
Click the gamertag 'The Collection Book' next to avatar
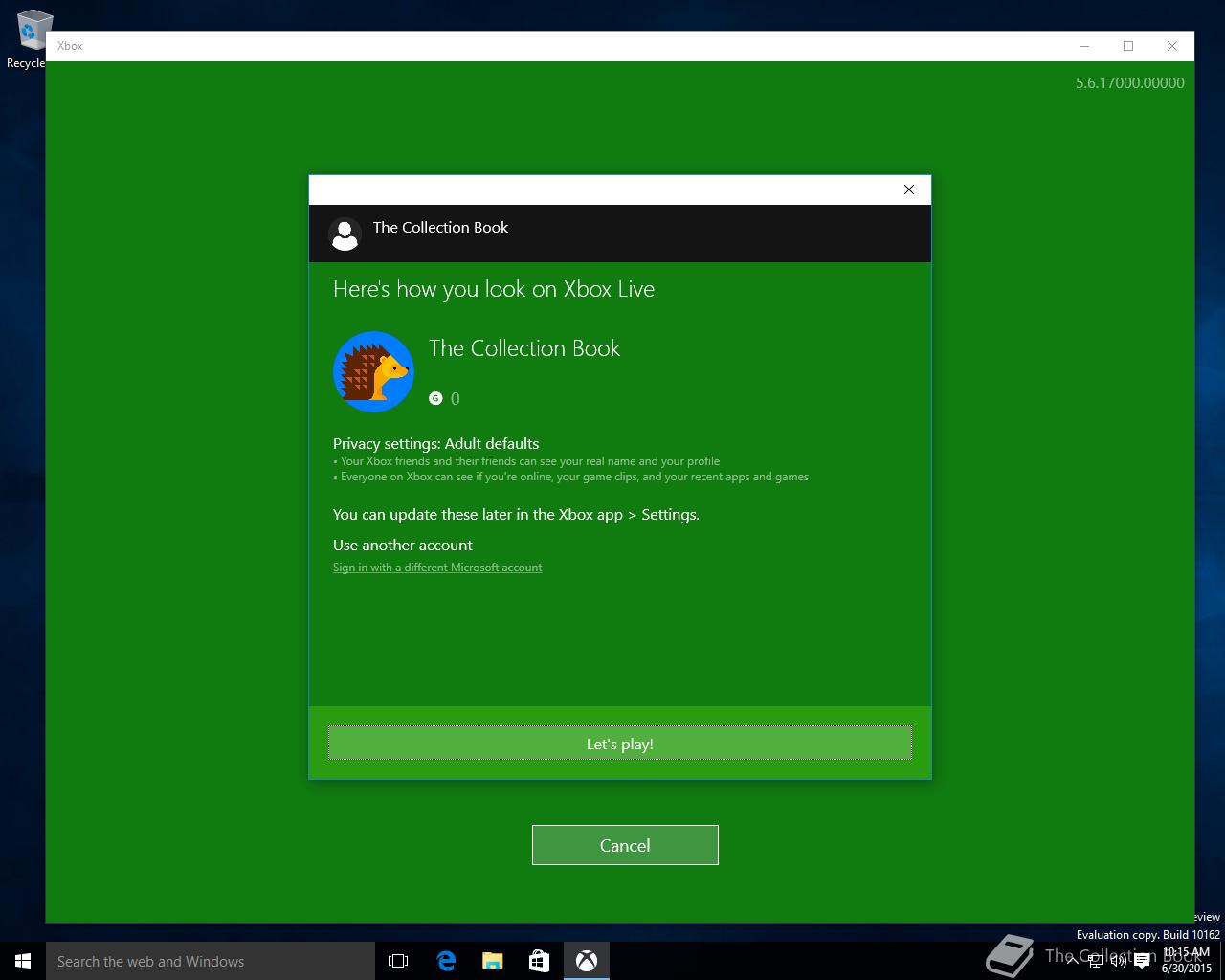coord(524,348)
